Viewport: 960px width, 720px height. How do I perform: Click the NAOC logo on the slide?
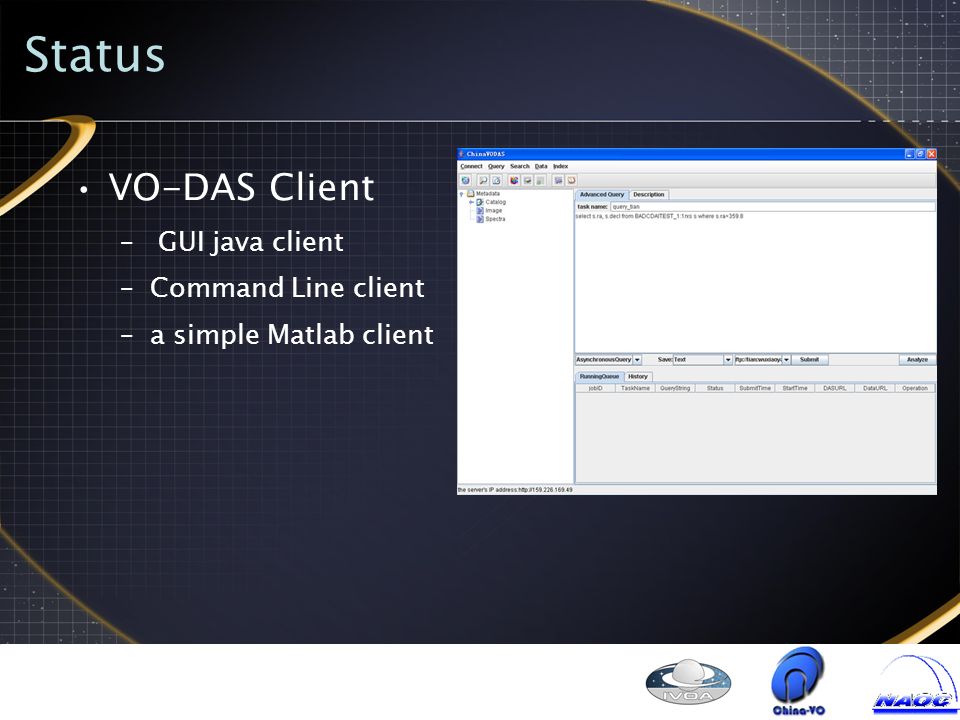[915, 686]
